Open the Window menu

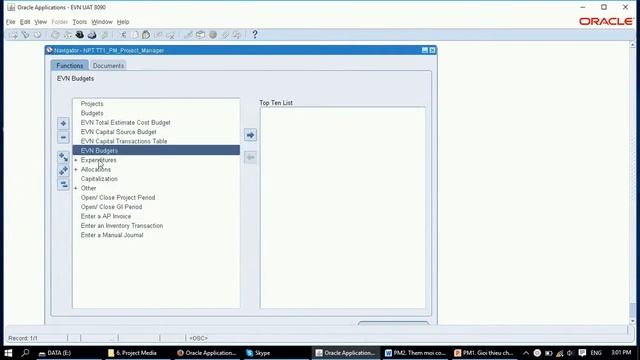click(102, 22)
